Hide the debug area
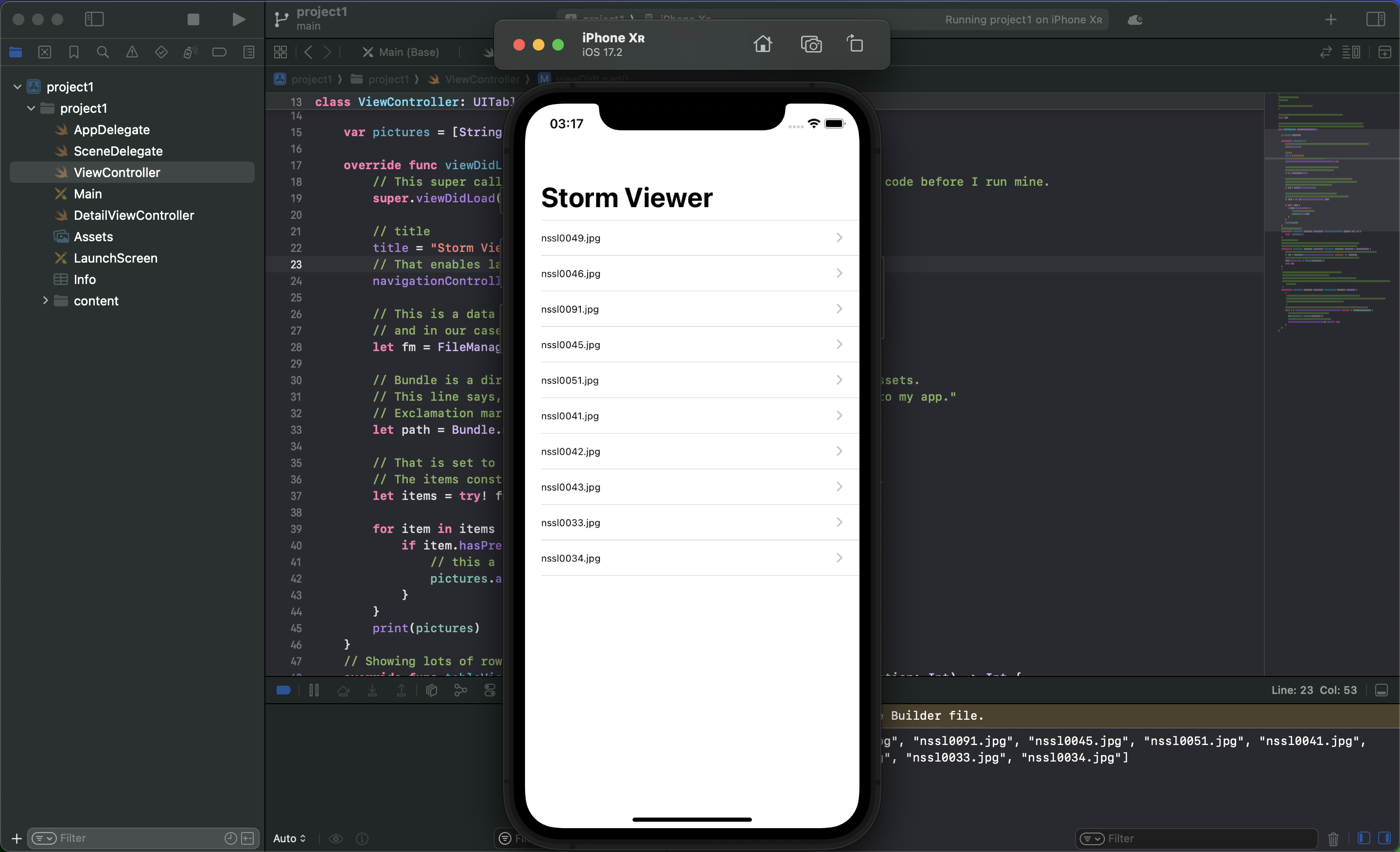 [x=1381, y=690]
